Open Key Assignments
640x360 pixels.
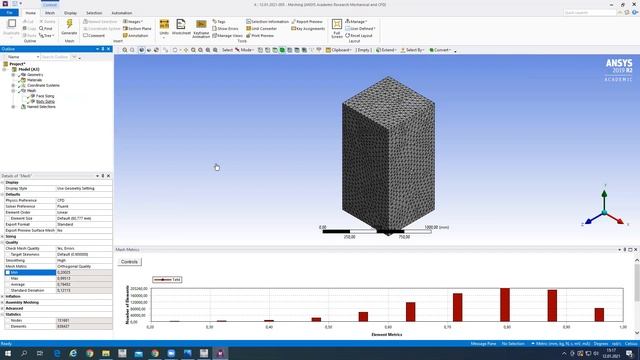[308, 29]
